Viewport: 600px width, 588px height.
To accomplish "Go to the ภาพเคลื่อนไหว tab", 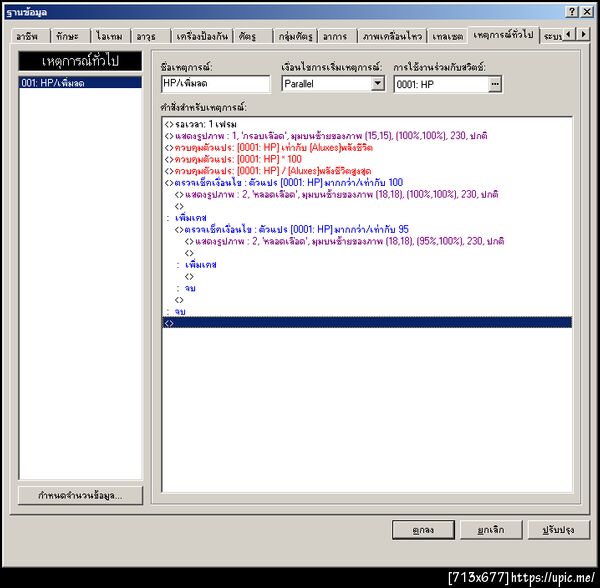I will (x=392, y=37).
